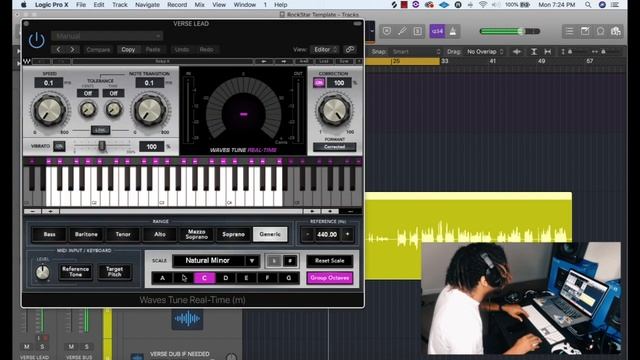Viewport: 640px width, 360px height.
Task: Click the Waves toolbar previous preset arrow
Action: coord(264,61)
